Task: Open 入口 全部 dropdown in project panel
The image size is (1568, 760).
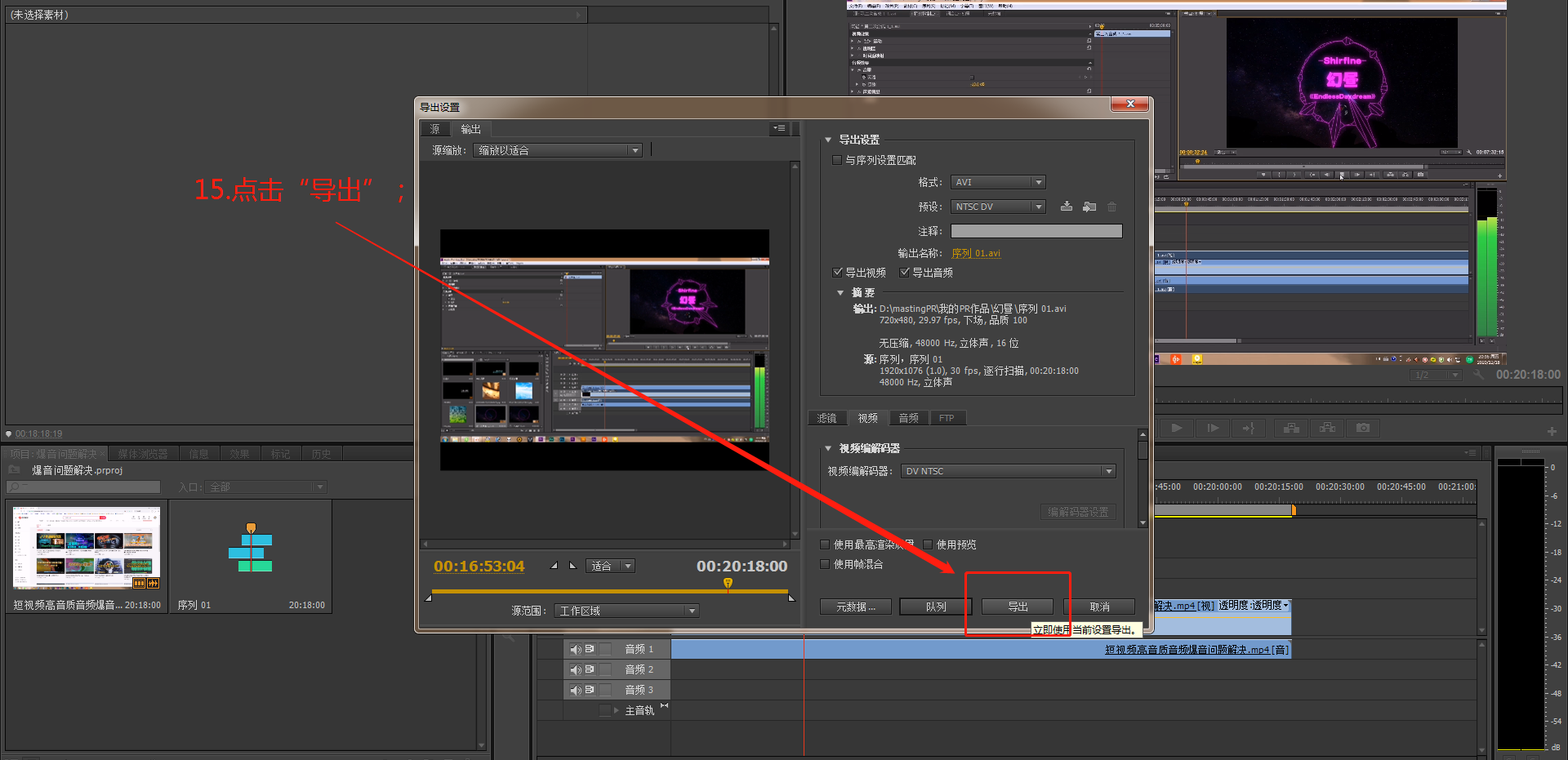Action: pos(265,487)
